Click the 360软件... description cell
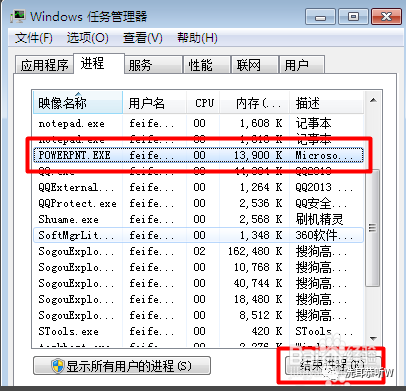Screen dimensions: 406x391 (324, 235)
